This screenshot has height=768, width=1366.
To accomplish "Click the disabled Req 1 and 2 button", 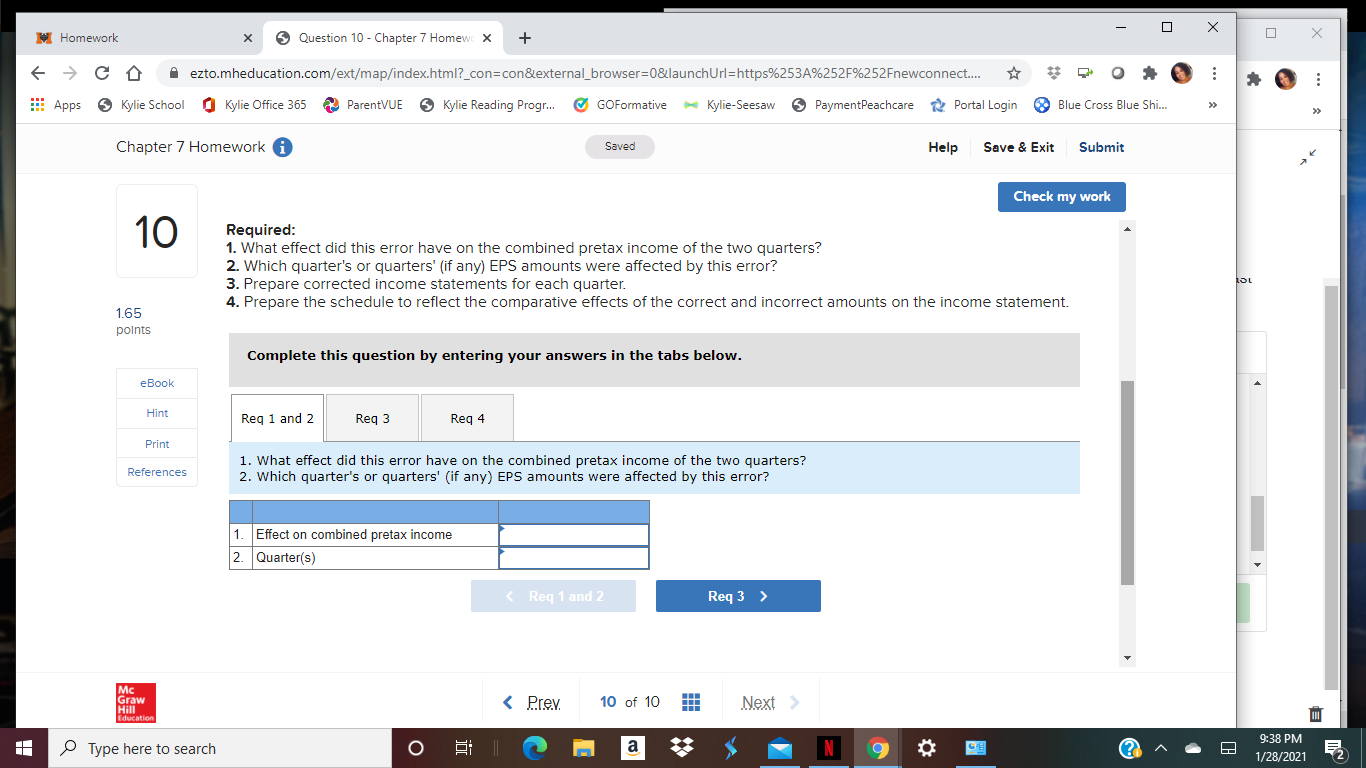I will (553, 596).
